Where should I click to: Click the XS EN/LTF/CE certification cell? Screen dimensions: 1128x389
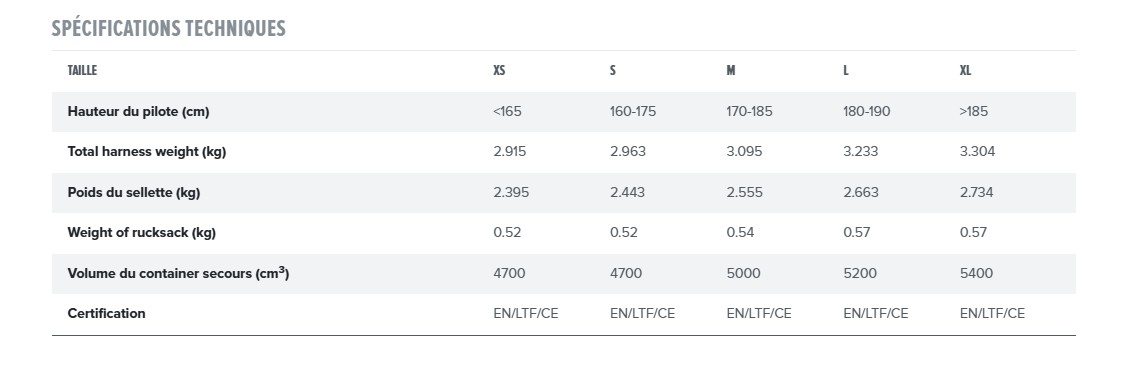point(526,314)
